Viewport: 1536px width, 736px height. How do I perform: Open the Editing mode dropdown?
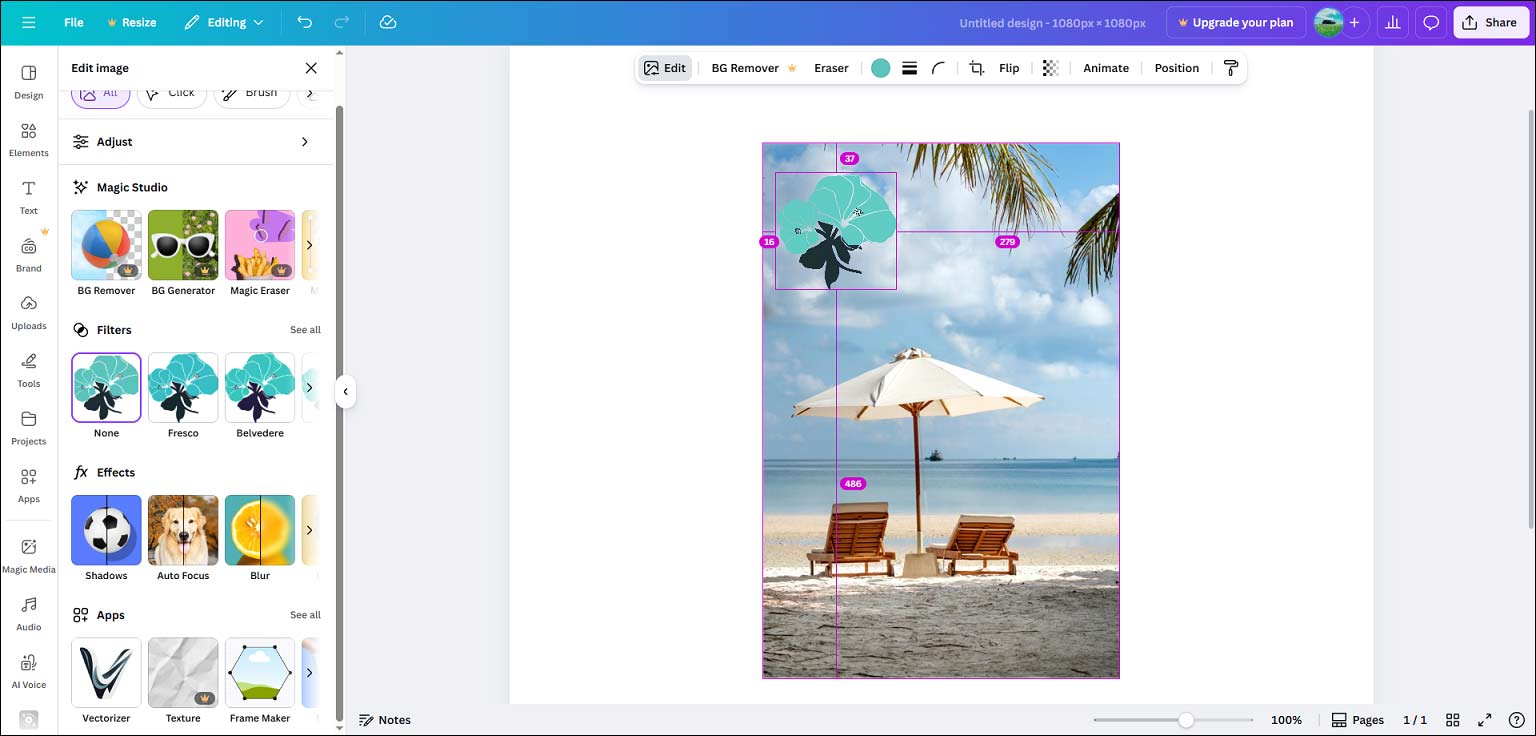click(224, 22)
